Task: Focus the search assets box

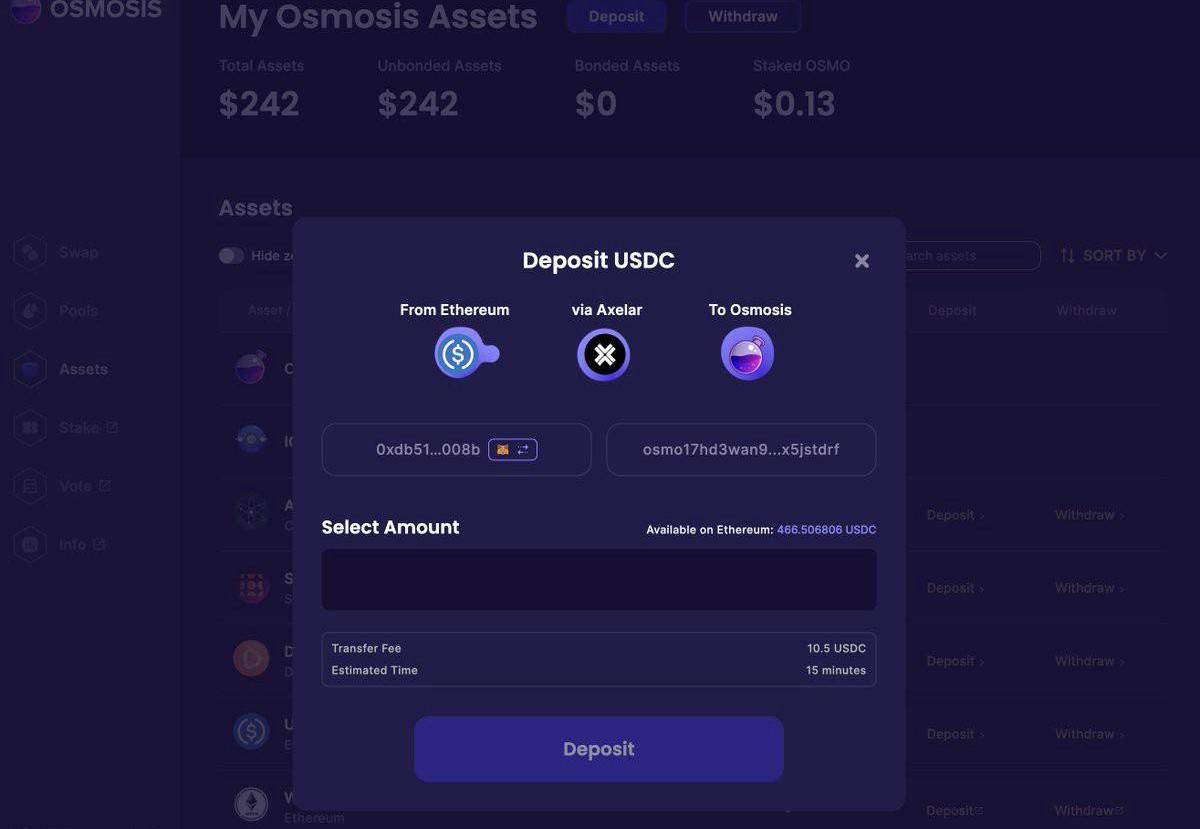Action: (x=965, y=256)
